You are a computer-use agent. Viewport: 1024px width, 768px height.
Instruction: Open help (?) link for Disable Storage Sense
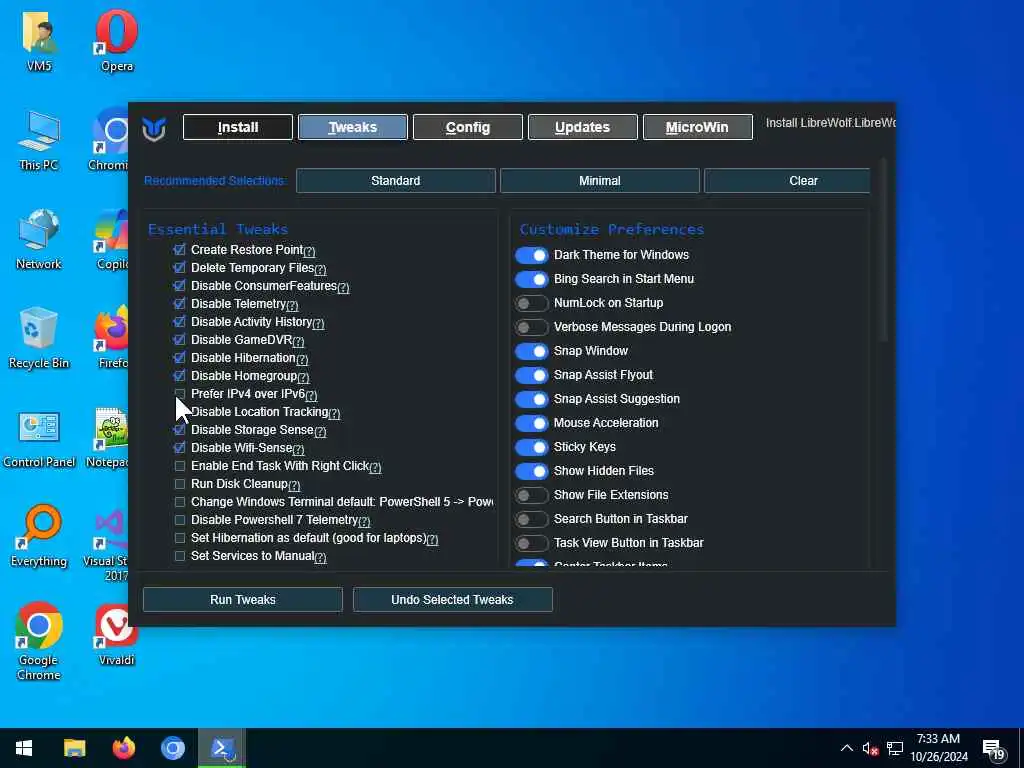coord(320,431)
